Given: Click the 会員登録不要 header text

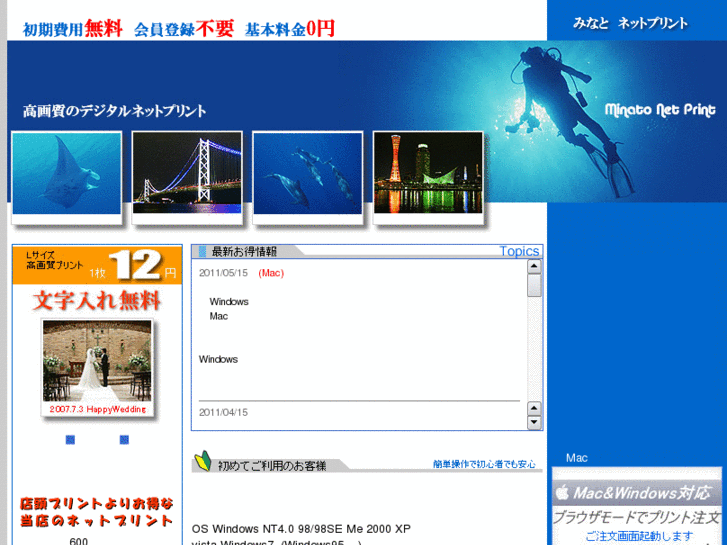Looking at the screenshot, I should pyautogui.click(x=184, y=29).
